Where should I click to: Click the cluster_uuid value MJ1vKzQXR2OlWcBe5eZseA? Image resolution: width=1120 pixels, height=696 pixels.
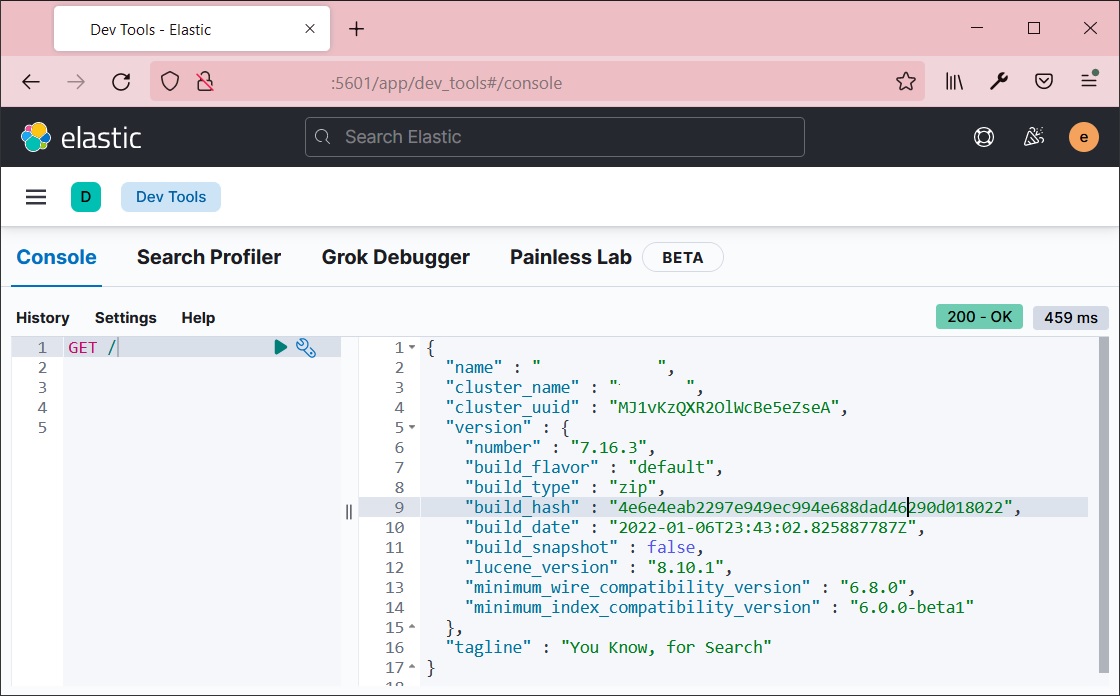724,408
